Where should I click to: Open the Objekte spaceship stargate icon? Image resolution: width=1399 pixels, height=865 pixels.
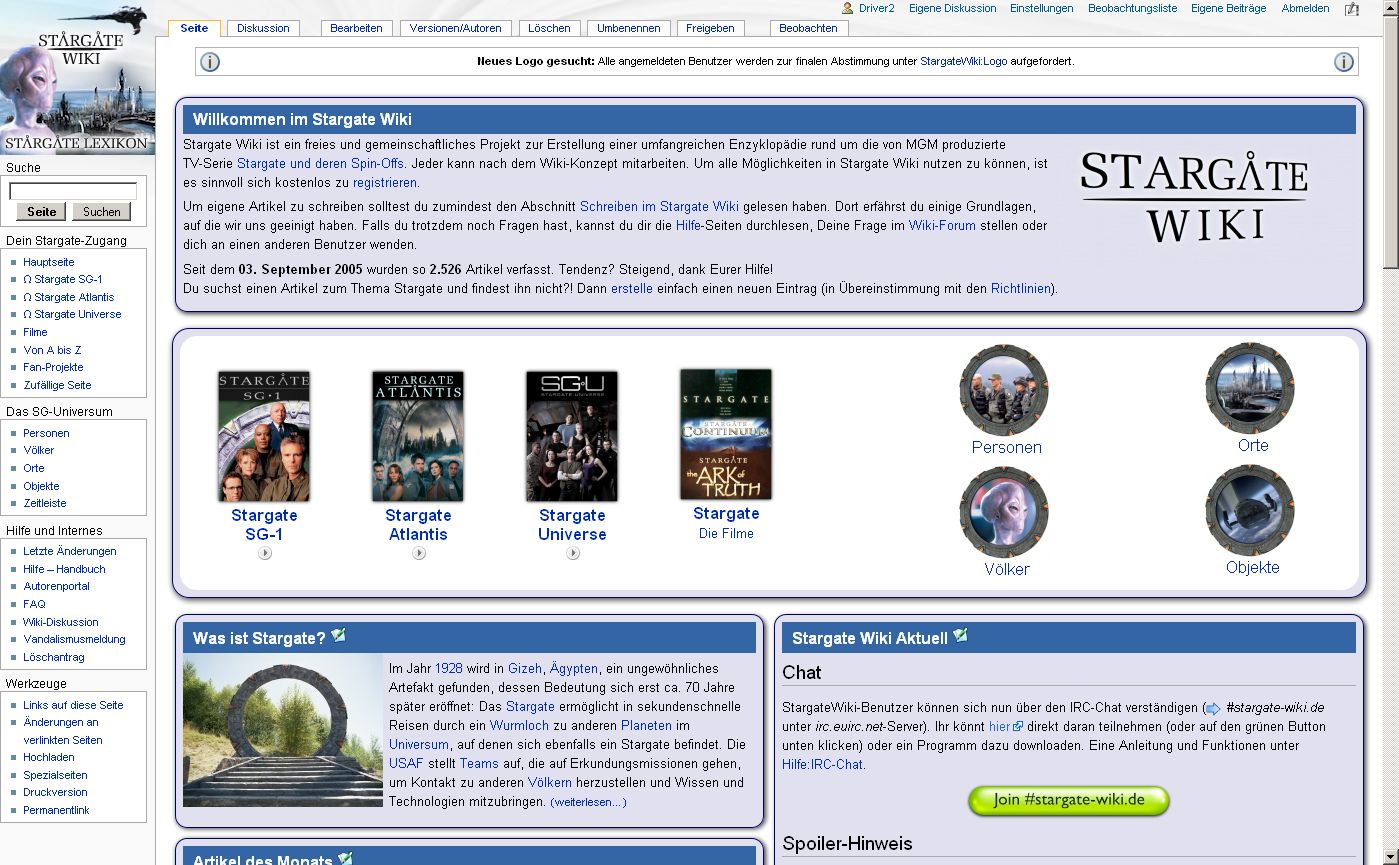click(1250, 510)
